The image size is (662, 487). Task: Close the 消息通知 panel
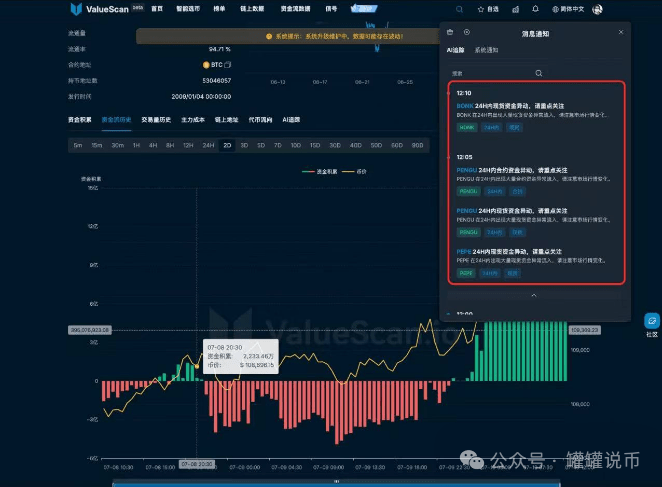click(621, 32)
